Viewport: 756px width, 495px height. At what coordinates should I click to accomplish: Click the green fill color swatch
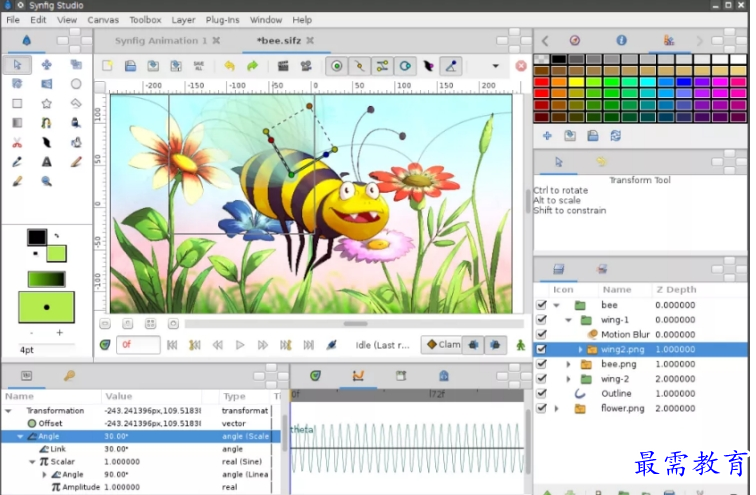[56, 254]
